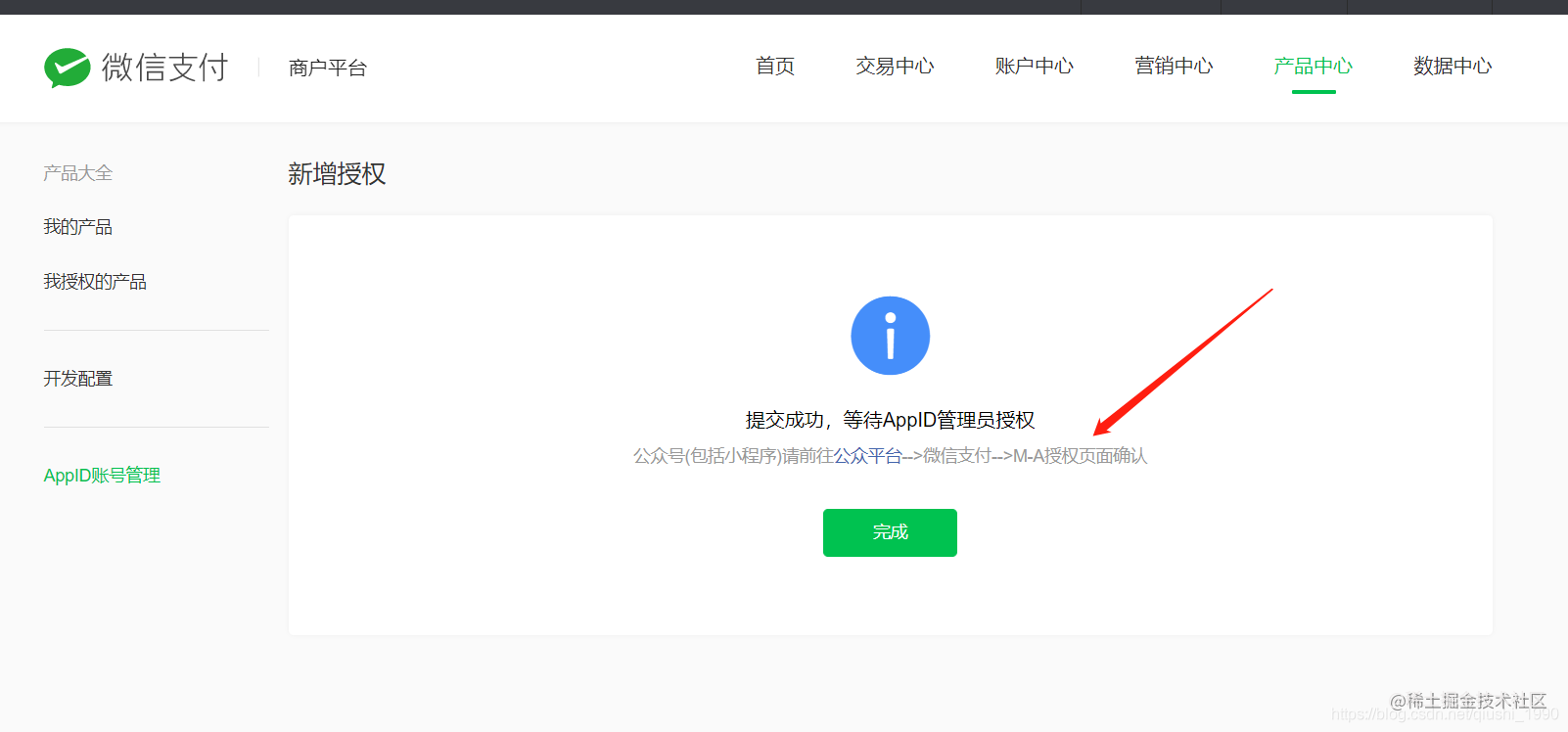Image resolution: width=1568 pixels, height=732 pixels.
Task: Click the 商户平台 header label
Action: tap(328, 68)
